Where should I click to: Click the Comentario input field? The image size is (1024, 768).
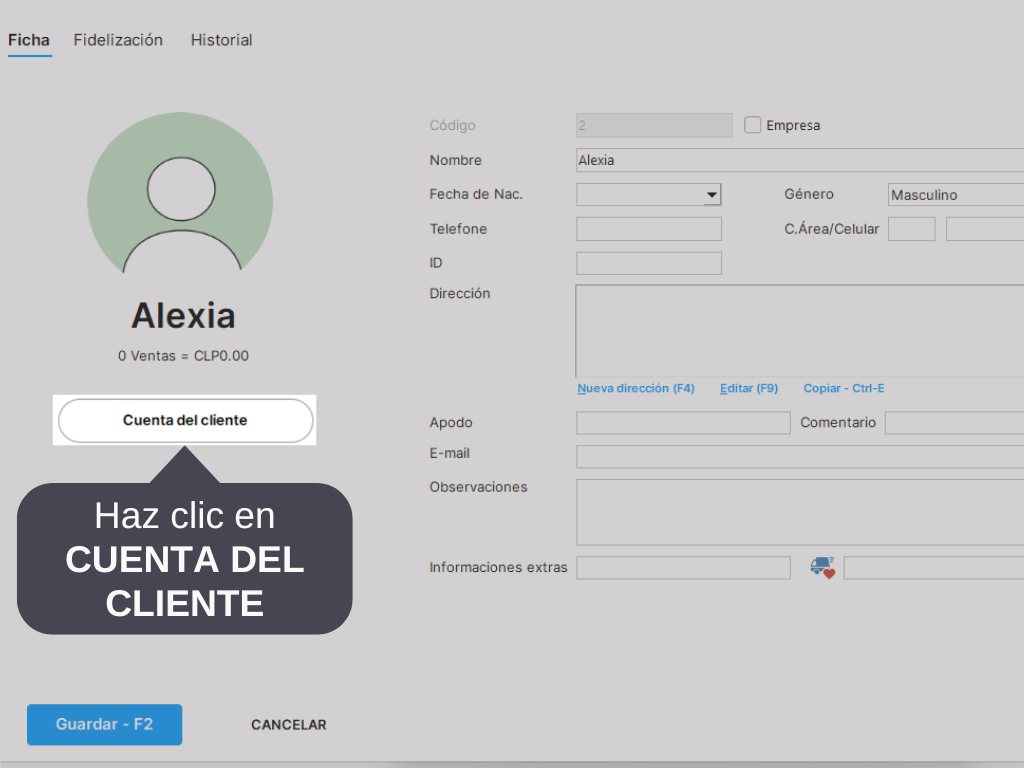click(x=954, y=423)
